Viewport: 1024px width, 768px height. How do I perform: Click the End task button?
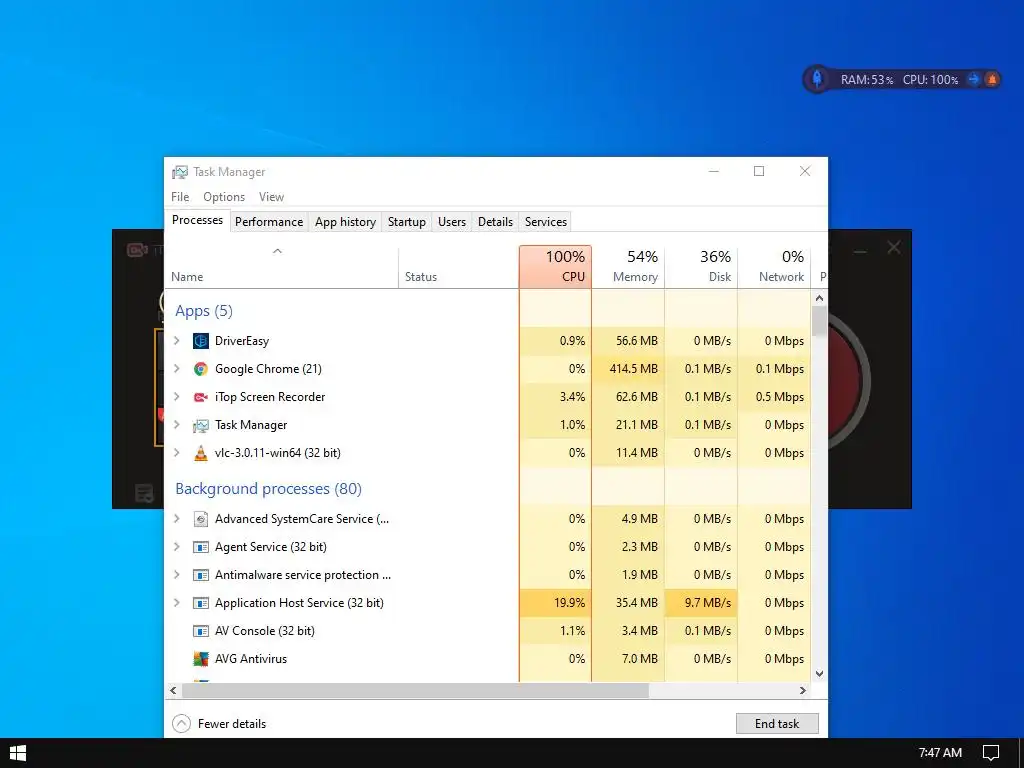point(777,724)
